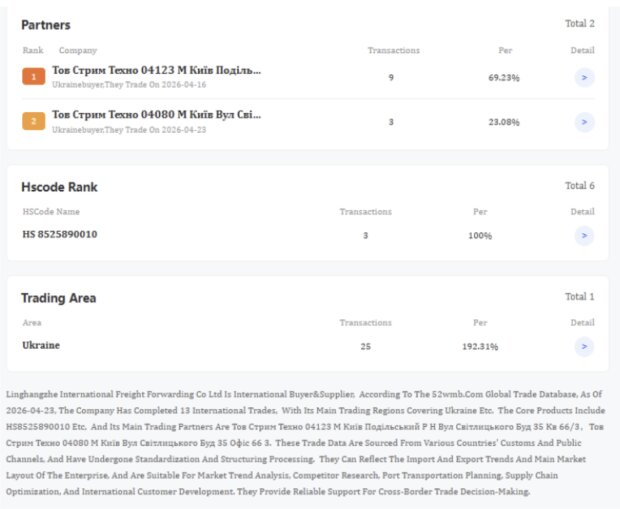620x509 pixels.
Task: Select Ukraine in Trading Area
Action: (41, 345)
